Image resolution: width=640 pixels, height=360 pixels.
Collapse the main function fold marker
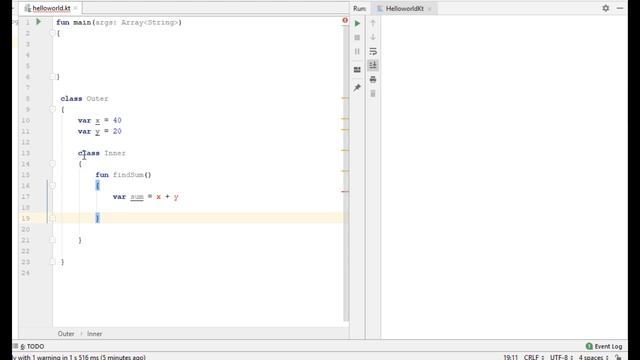tap(52, 33)
